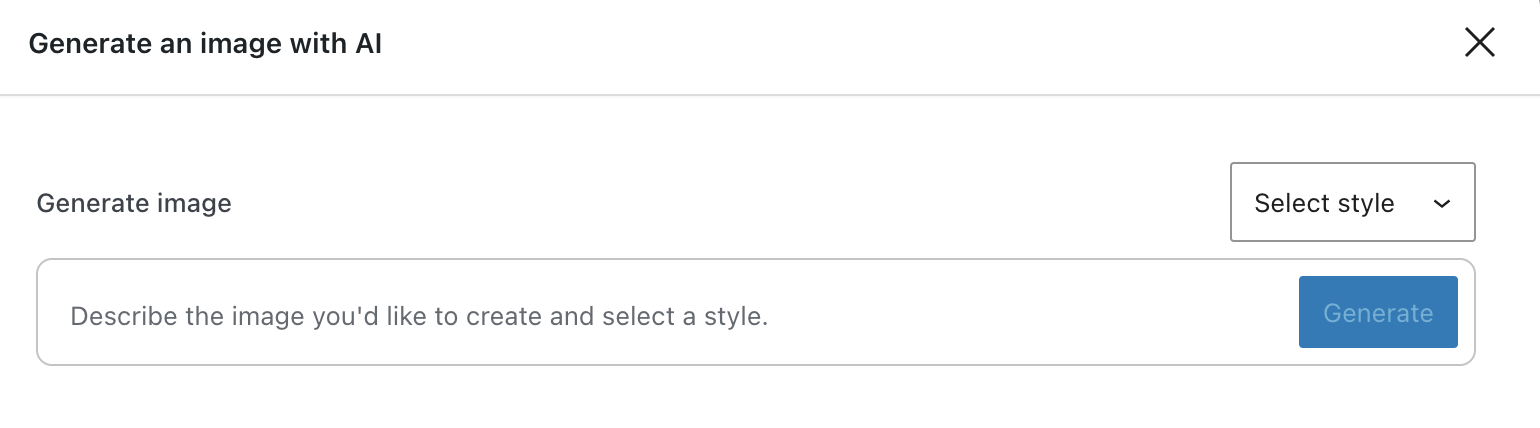Open the Select style dropdown
The width and height of the screenshot is (1540, 428).
(1352, 203)
